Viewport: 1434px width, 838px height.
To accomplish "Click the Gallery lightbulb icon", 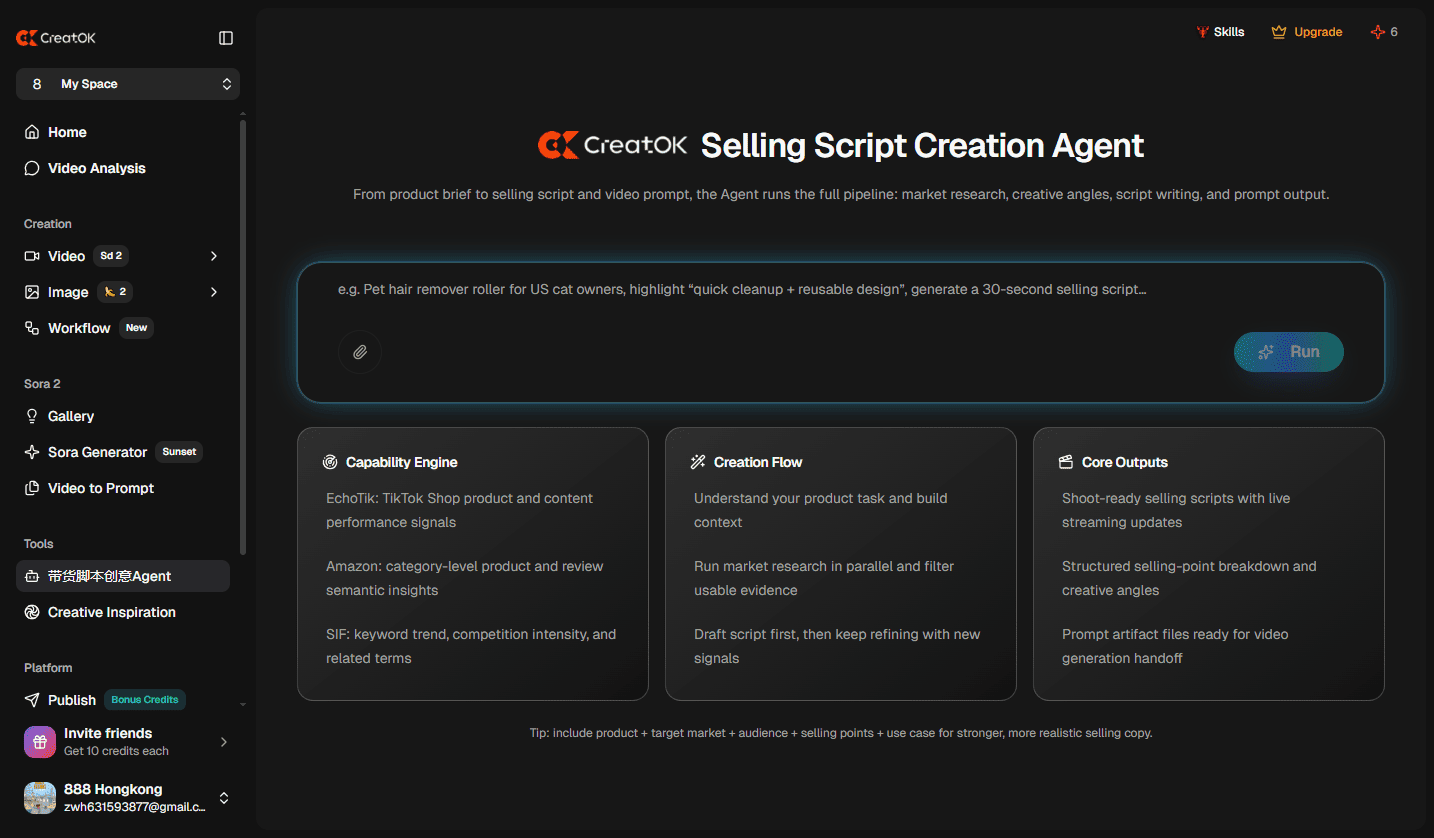I will [x=32, y=416].
